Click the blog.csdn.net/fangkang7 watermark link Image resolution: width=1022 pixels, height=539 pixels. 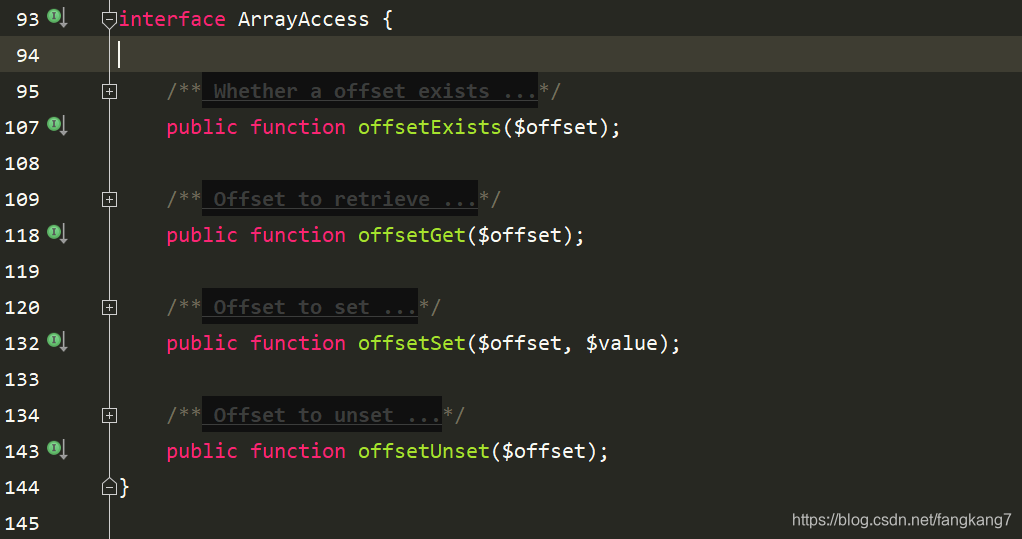[901, 520]
